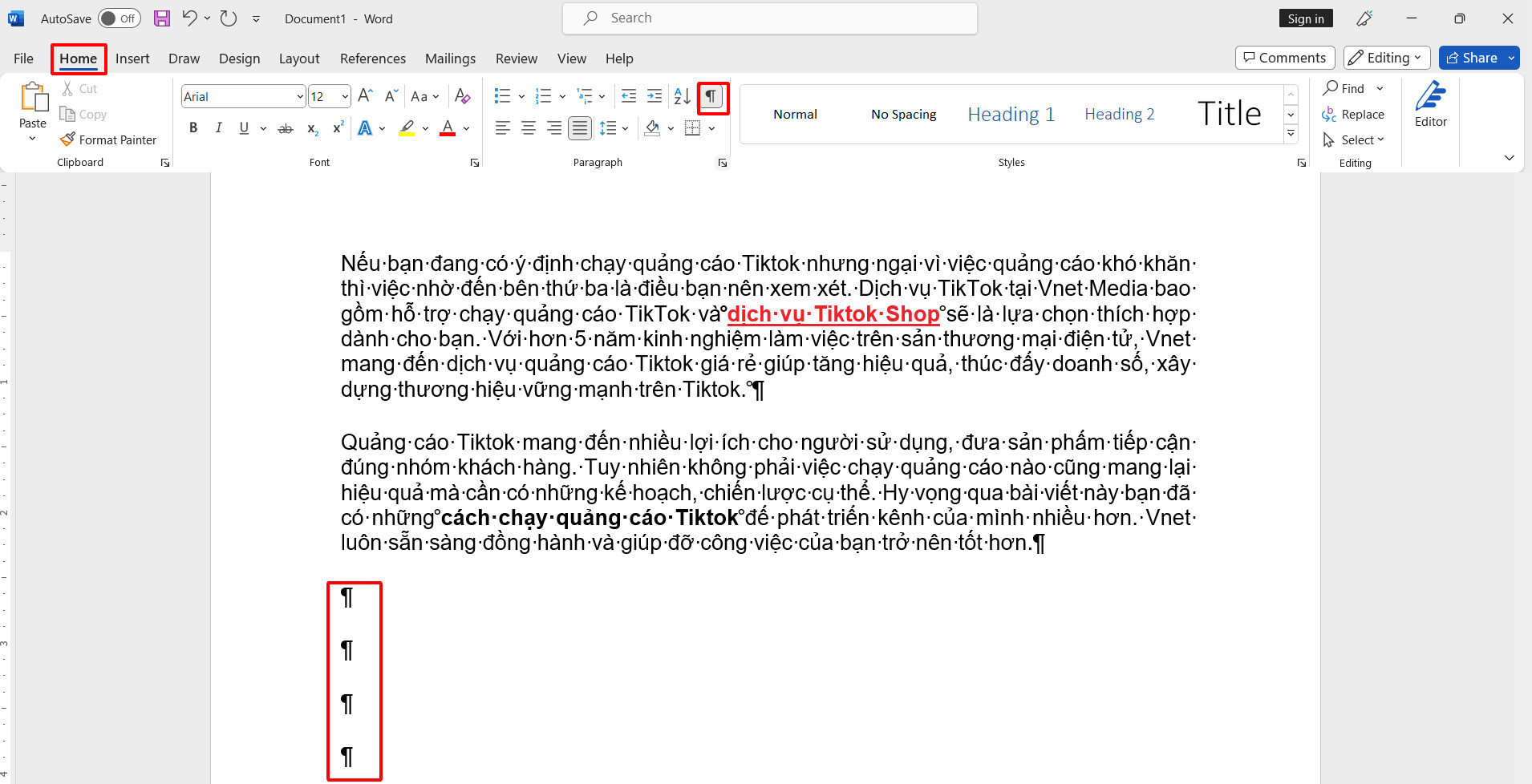Click Decrease Font Size icon
The width and height of the screenshot is (1532, 784).
click(391, 96)
